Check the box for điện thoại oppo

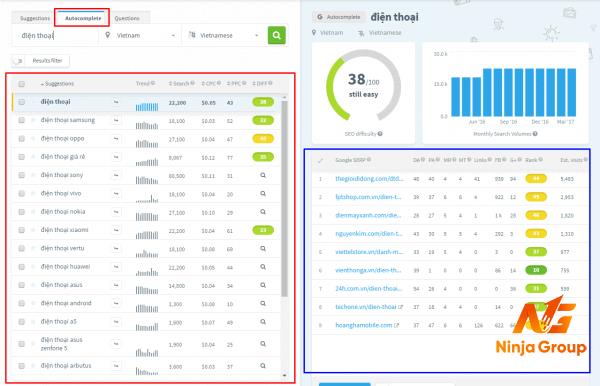click(x=21, y=138)
